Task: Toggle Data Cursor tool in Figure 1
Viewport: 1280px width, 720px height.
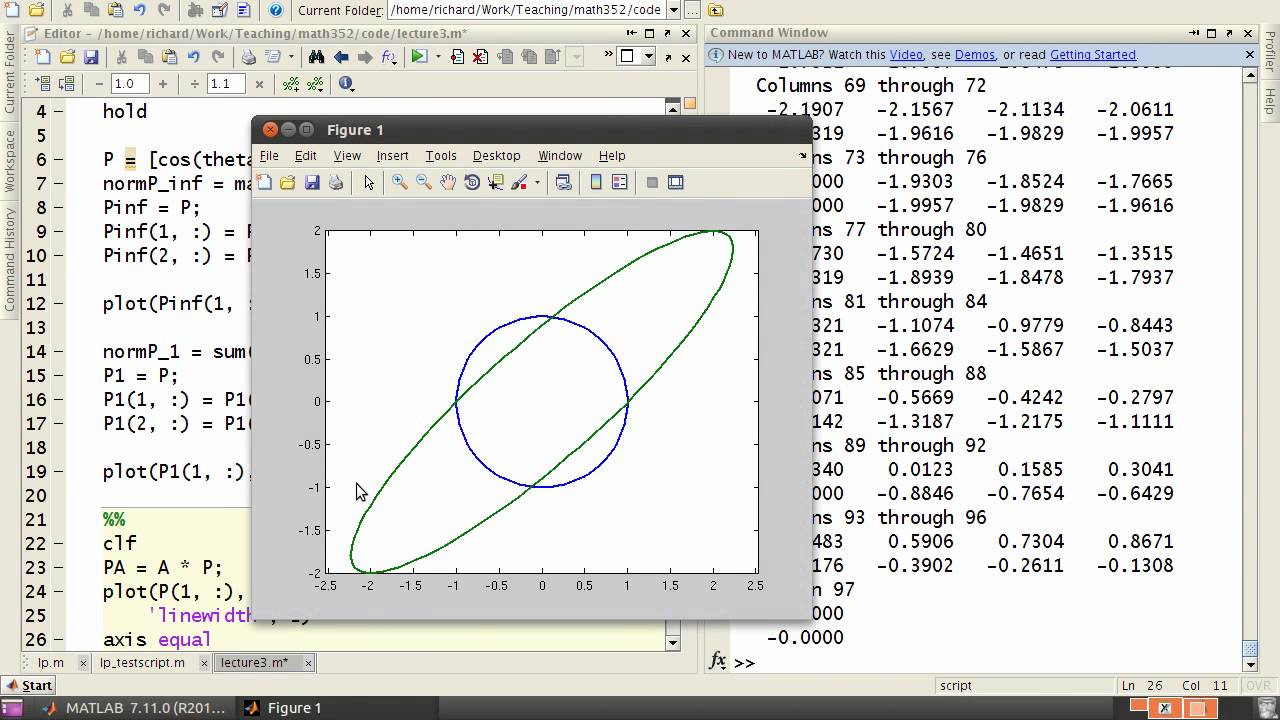Action: click(496, 182)
